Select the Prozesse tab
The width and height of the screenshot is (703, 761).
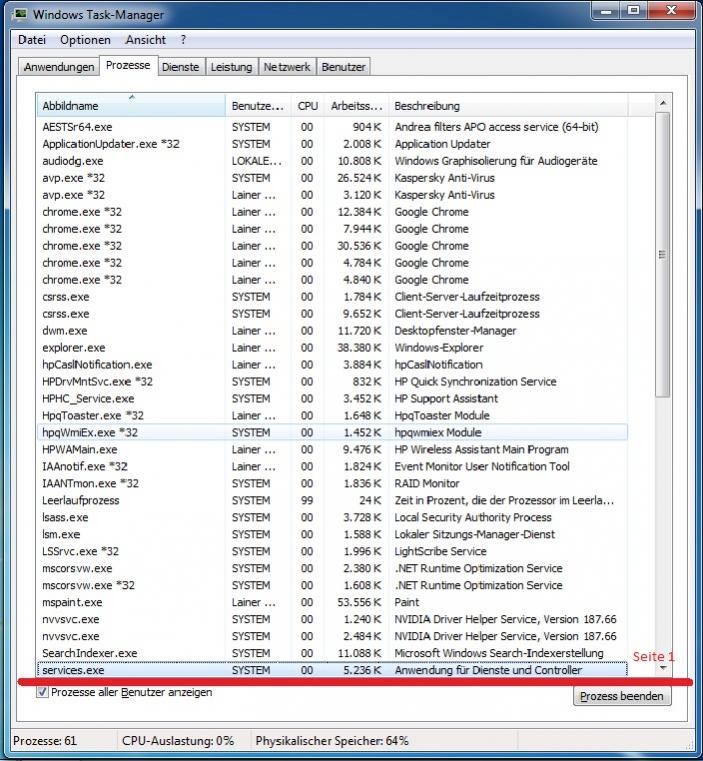(128, 65)
